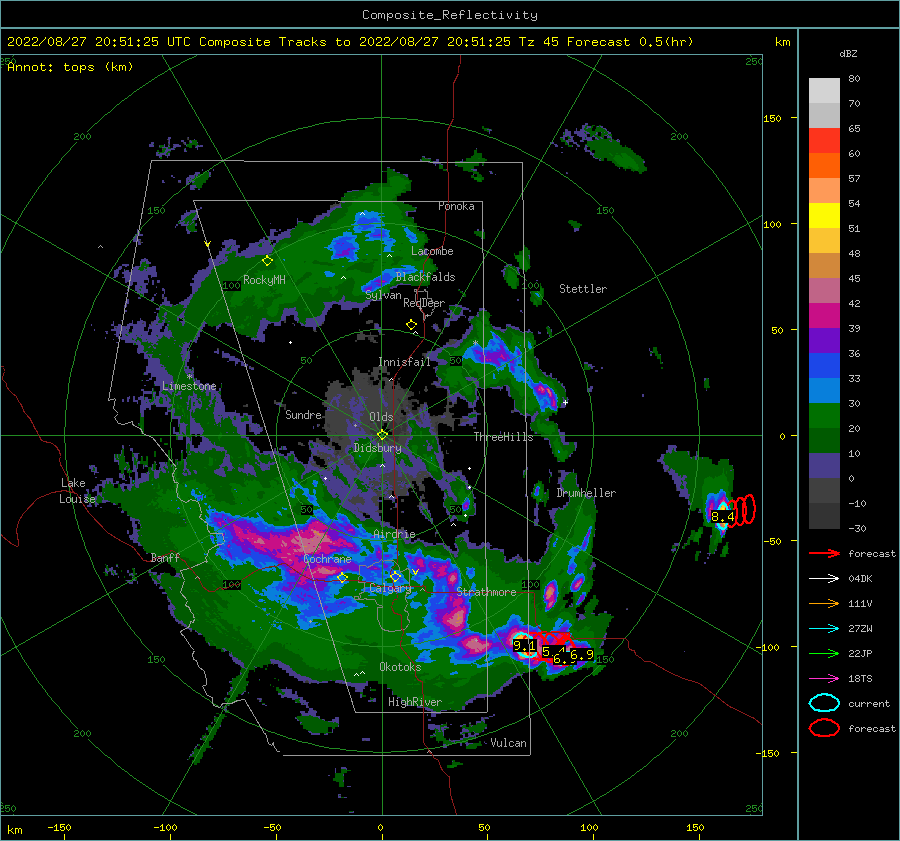This screenshot has width=900, height=841.
Task: Click the Vulcan city label
Action: 508,743
